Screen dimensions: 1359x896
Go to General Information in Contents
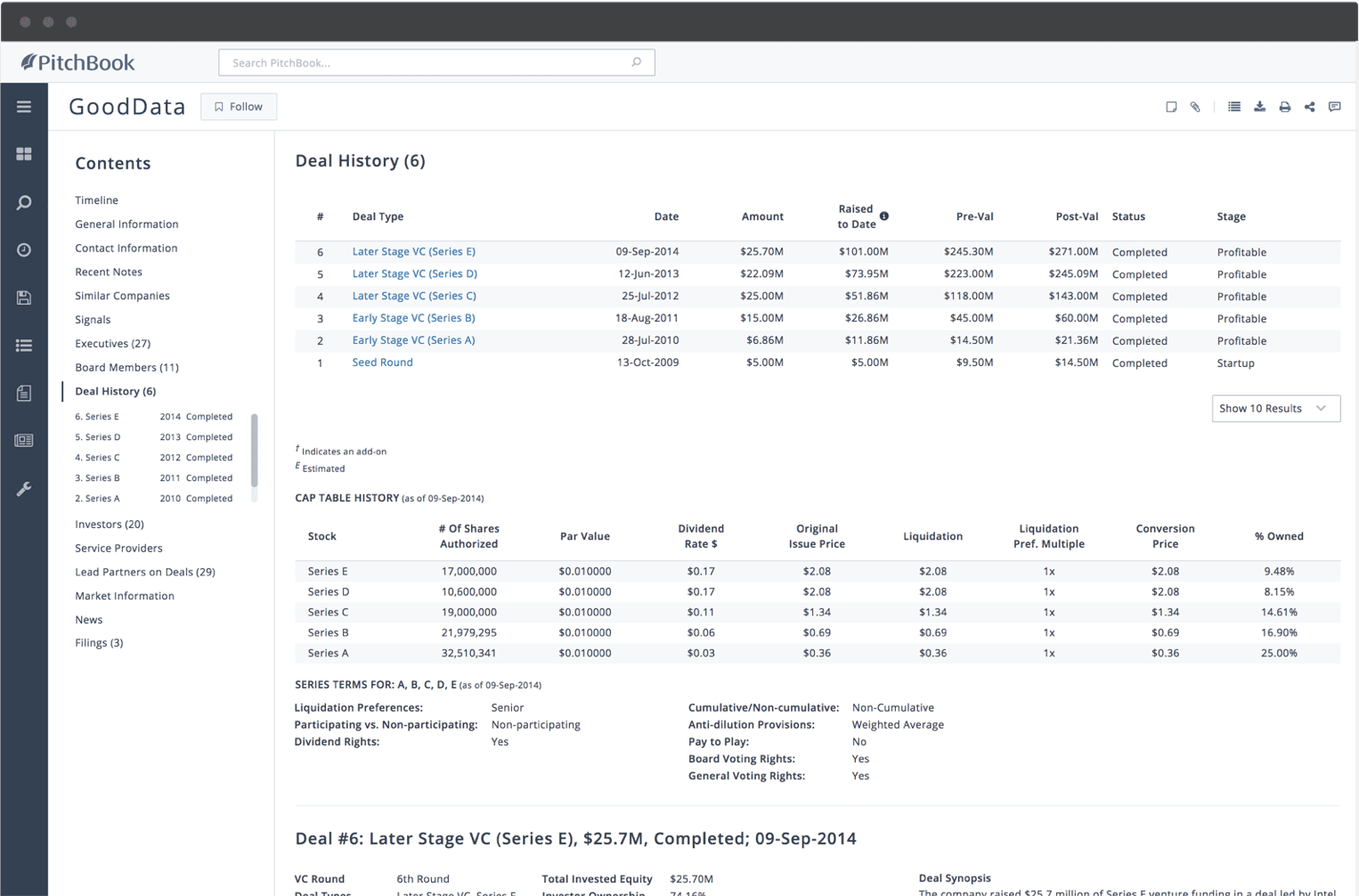coord(126,224)
